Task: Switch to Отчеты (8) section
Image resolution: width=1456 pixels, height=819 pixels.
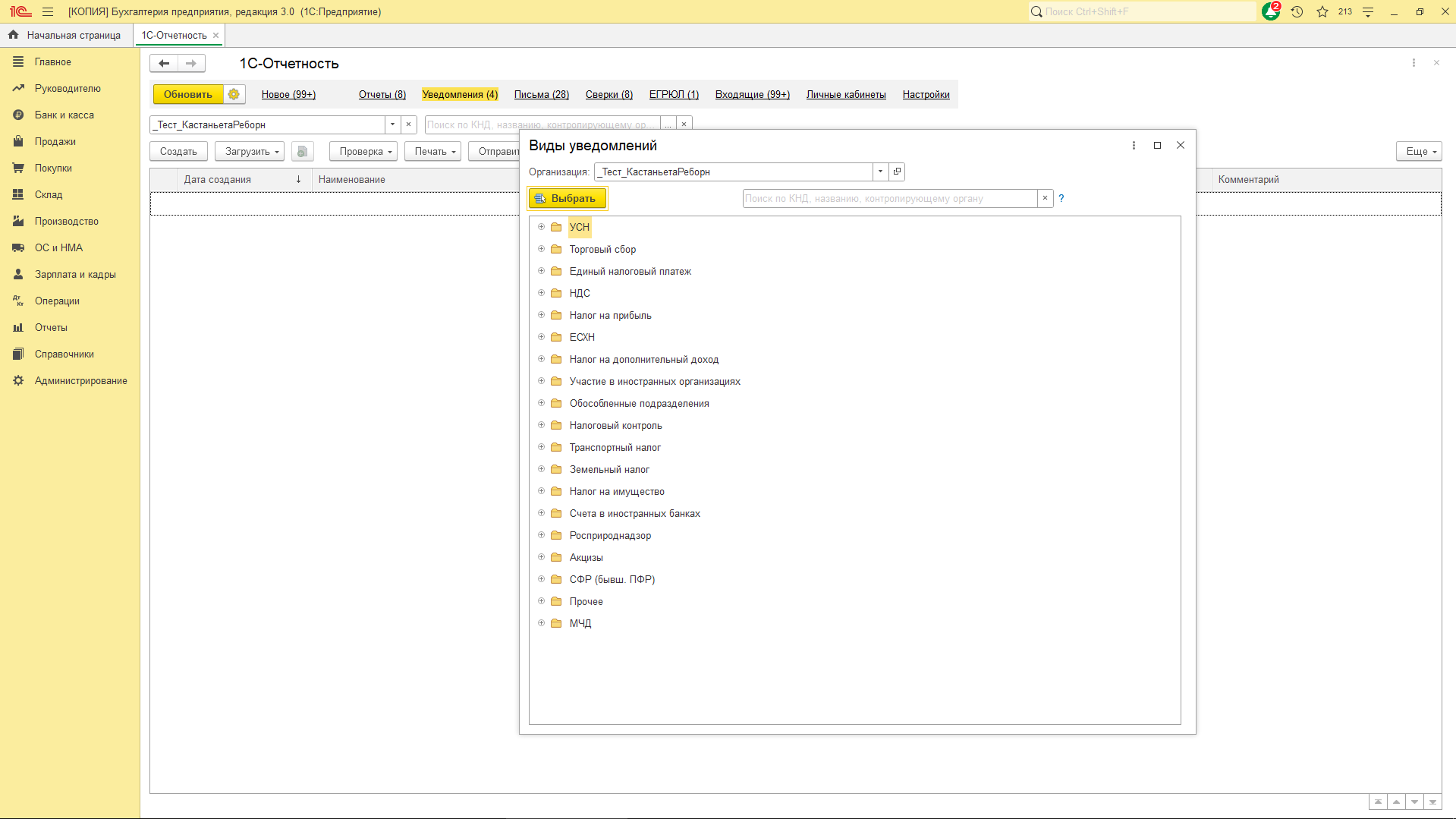Action: 382,94
